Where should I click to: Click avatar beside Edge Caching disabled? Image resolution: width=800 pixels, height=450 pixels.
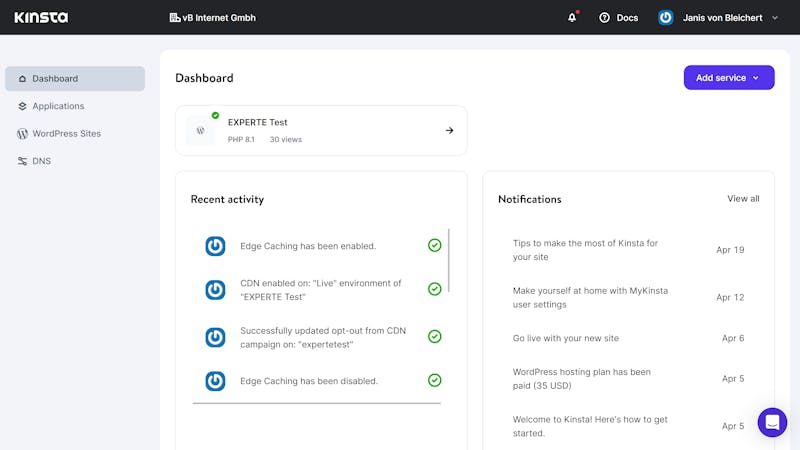215,381
